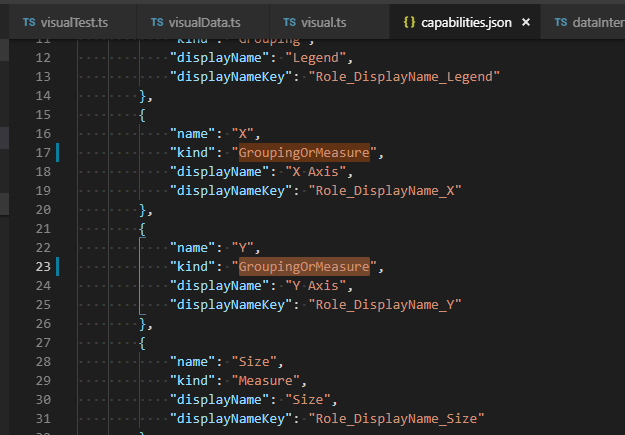Click the "Size" name value on line 28
This screenshot has height=435, width=625.
(254, 362)
